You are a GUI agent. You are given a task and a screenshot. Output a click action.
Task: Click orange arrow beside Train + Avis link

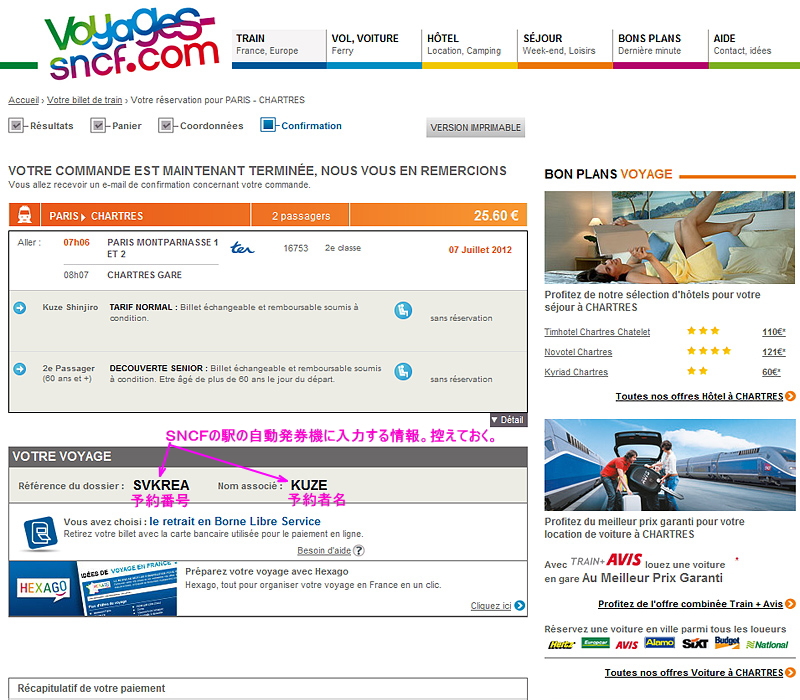coord(790,604)
